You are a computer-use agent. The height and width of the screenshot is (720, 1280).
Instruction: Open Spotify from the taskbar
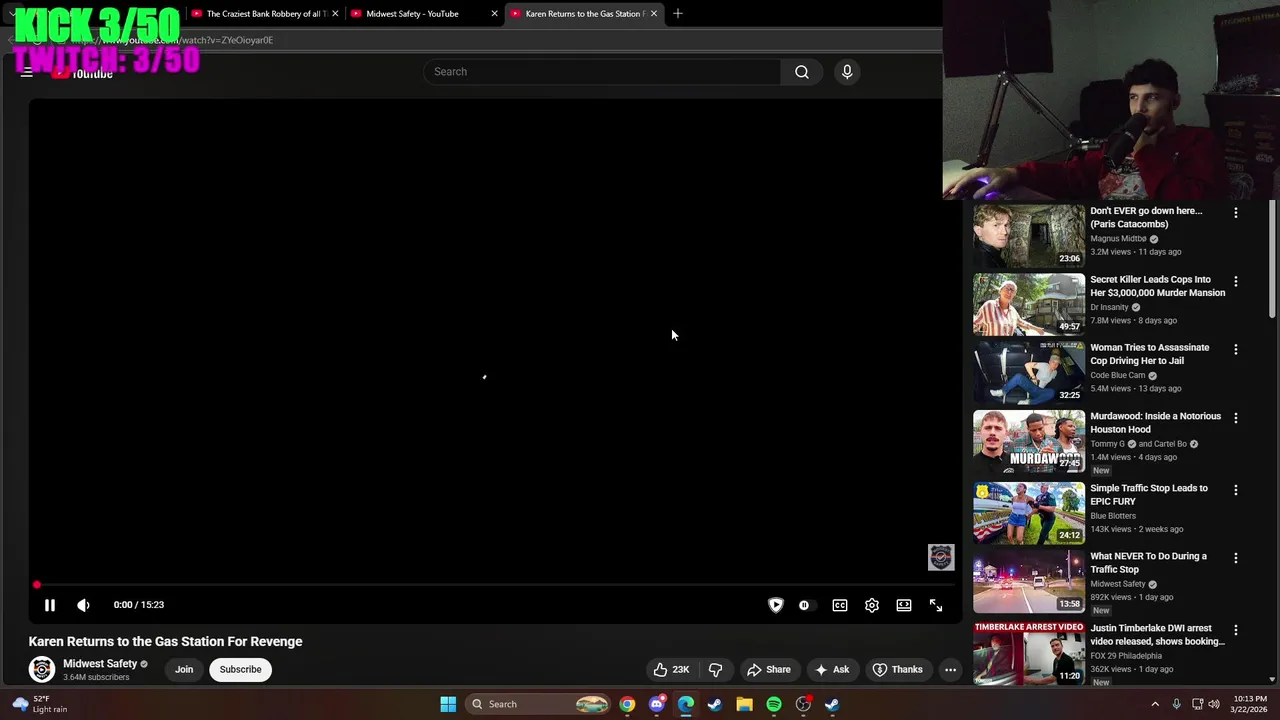coord(774,704)
